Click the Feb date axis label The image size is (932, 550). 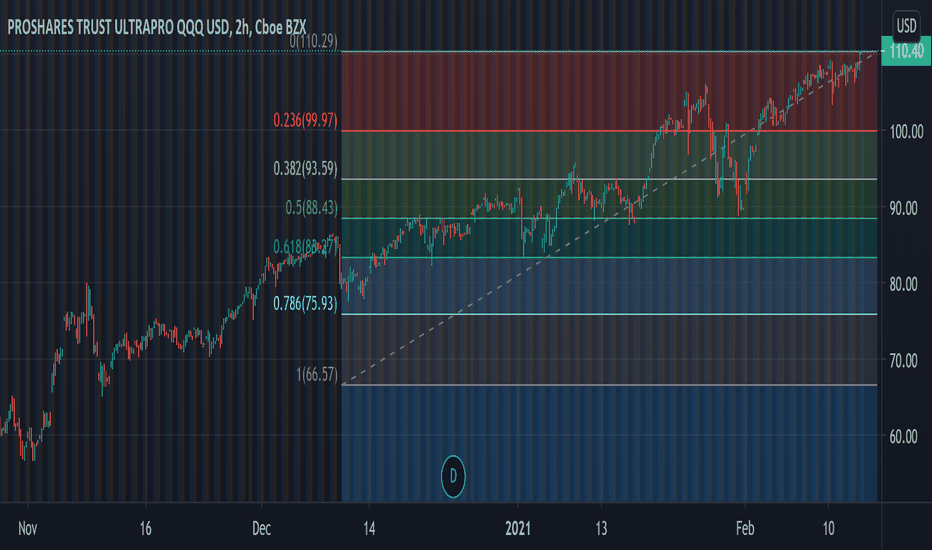pos(745,529)
